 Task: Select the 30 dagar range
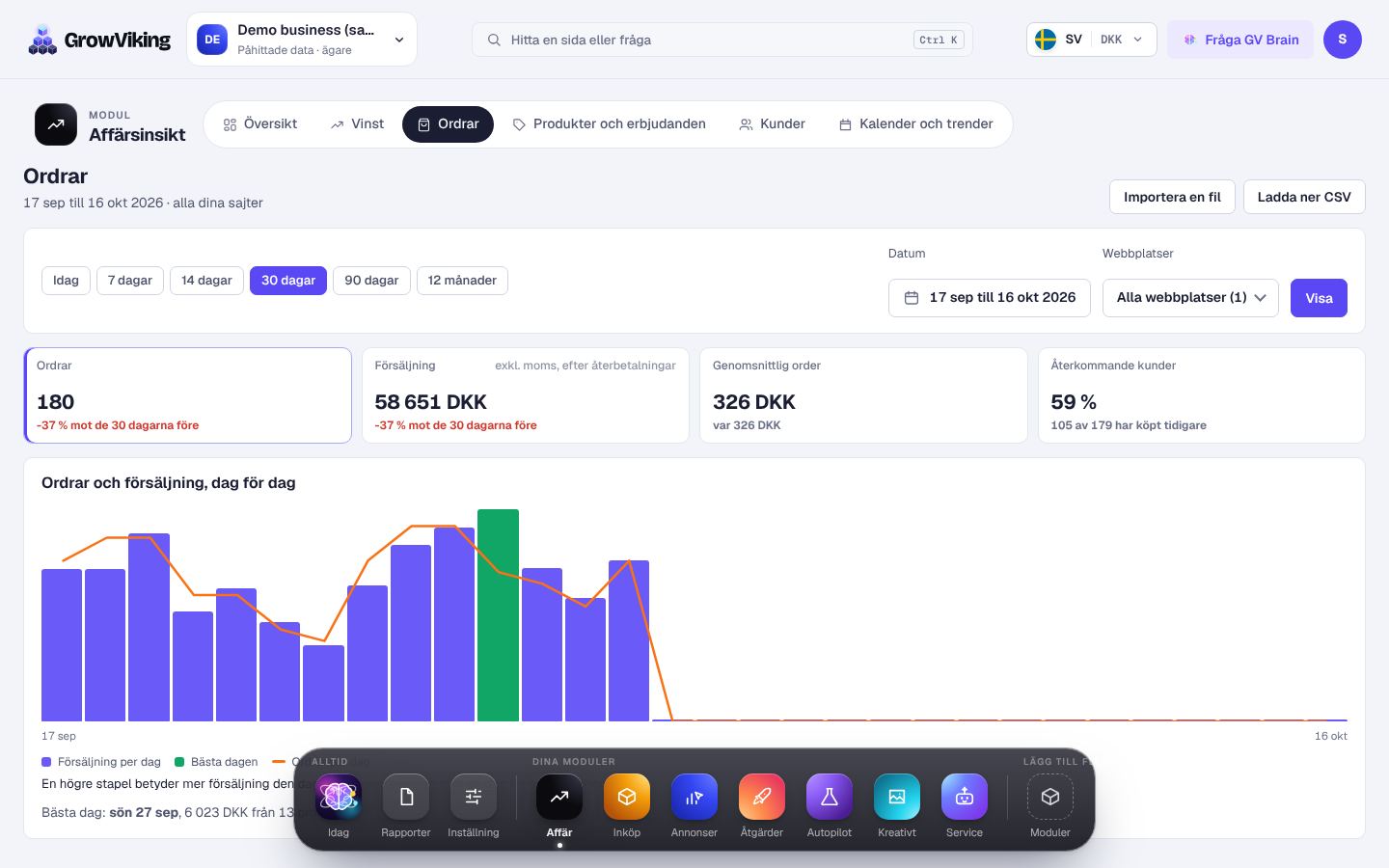(x=288, y=281)
